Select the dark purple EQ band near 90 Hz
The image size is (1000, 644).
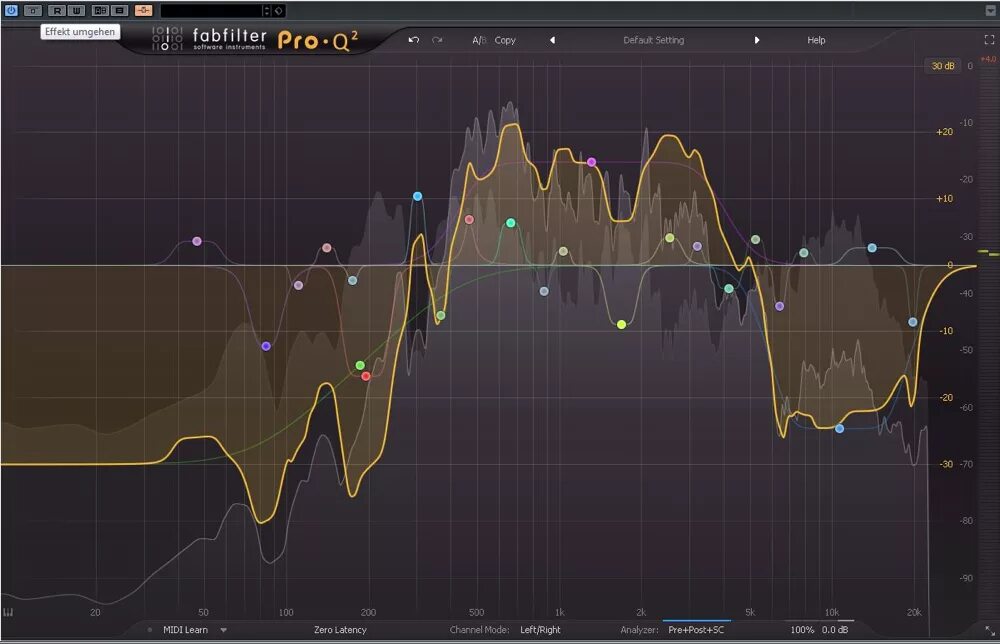(266, 346)
